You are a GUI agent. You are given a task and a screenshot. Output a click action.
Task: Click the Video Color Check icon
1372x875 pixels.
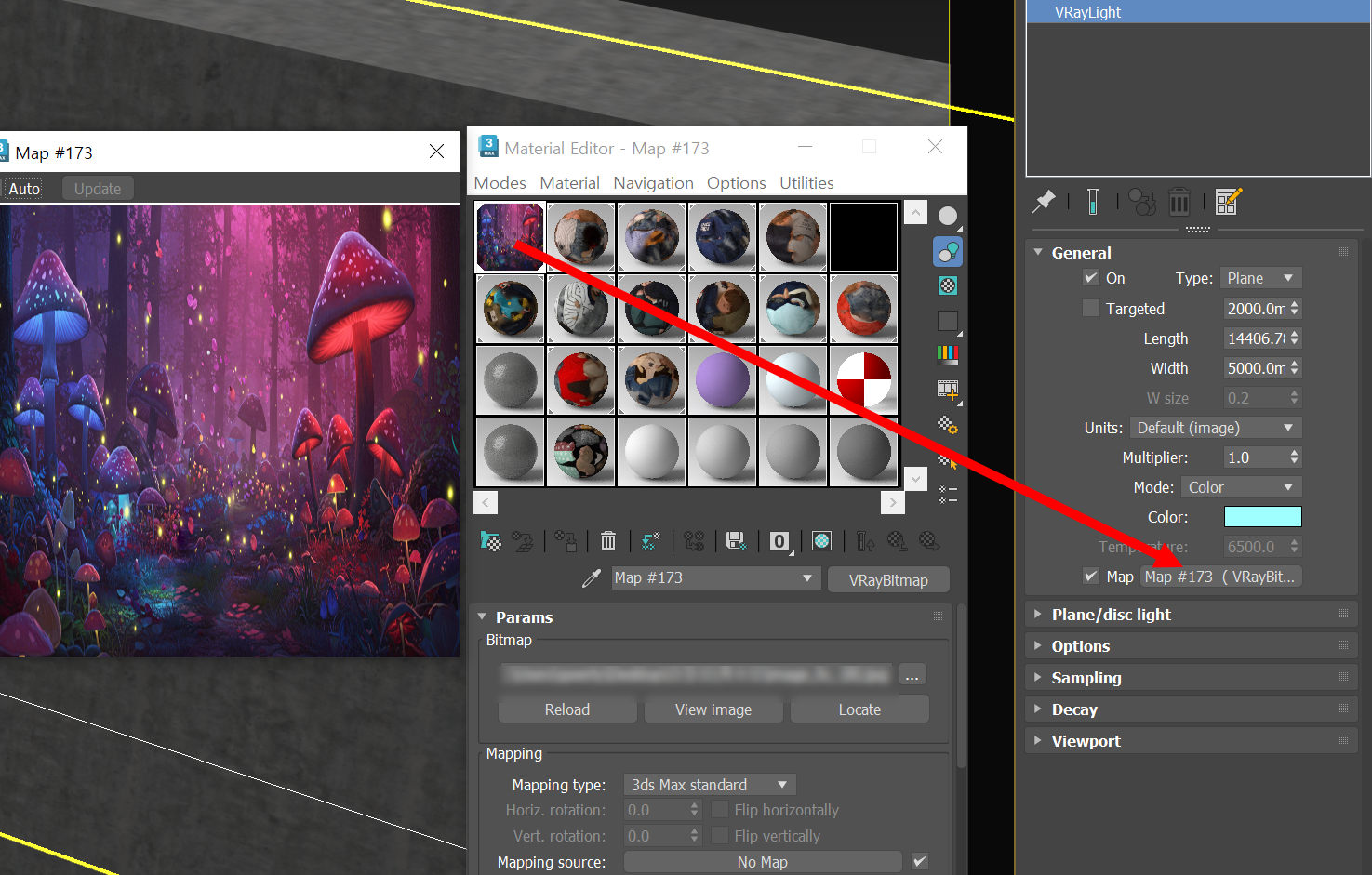[x=947, y=354]
